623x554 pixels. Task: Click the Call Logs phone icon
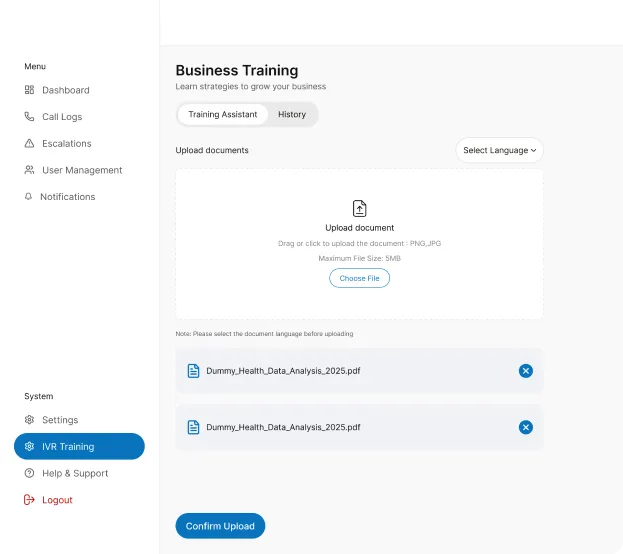pos(29,116)
